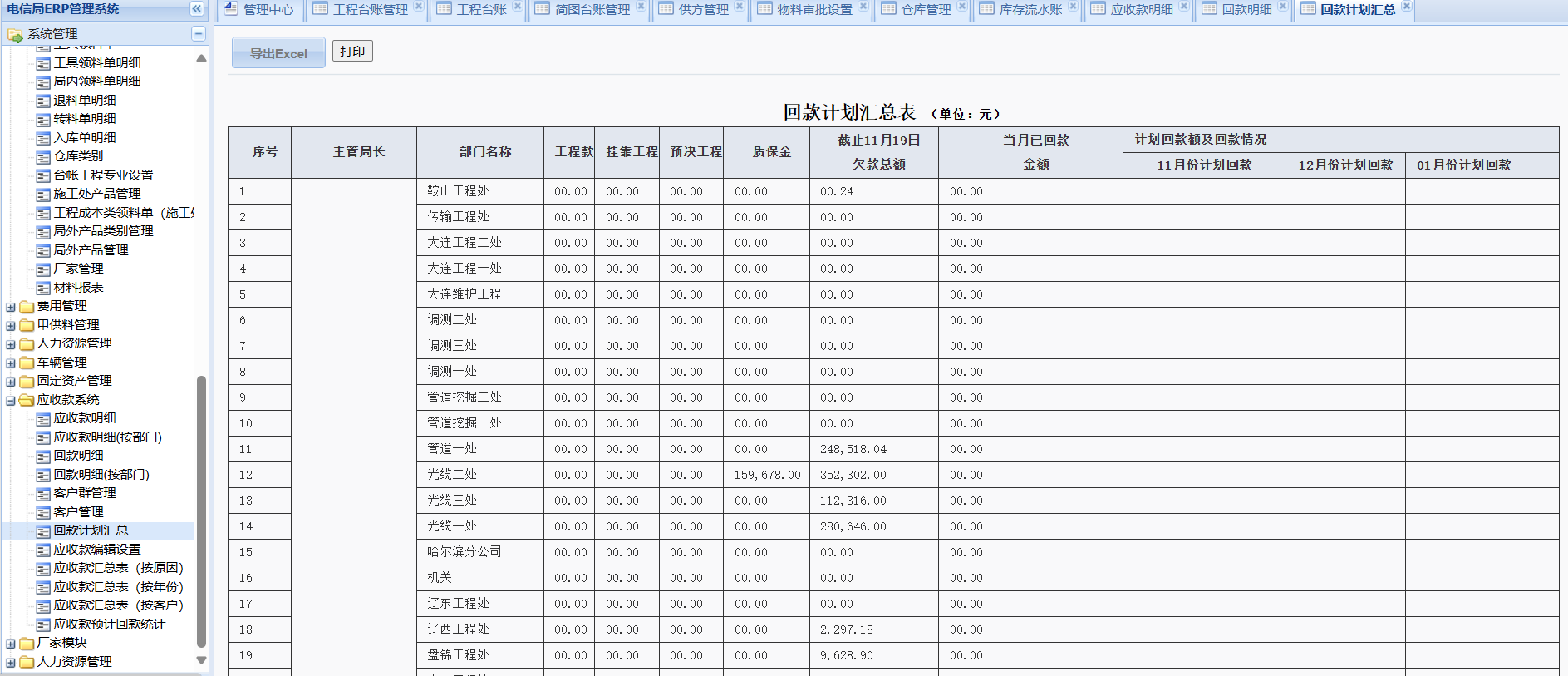Image resolution: width=1568 pixels, height=676 pixels.
Task: Click the 打印 button
Action: [x=352, y=52]
